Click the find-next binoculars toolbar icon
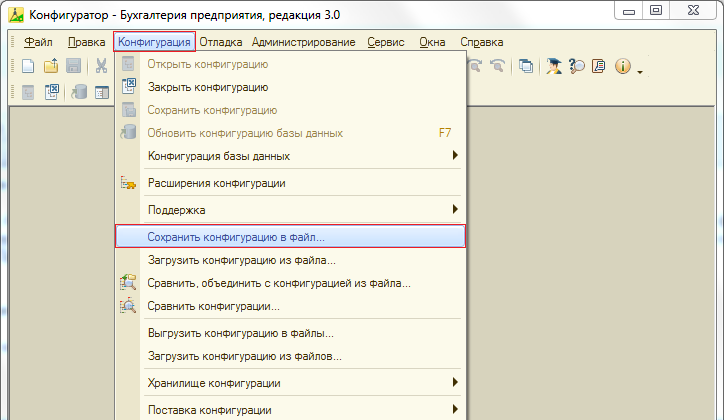724x420 pixels. click(x=497, y=66)
